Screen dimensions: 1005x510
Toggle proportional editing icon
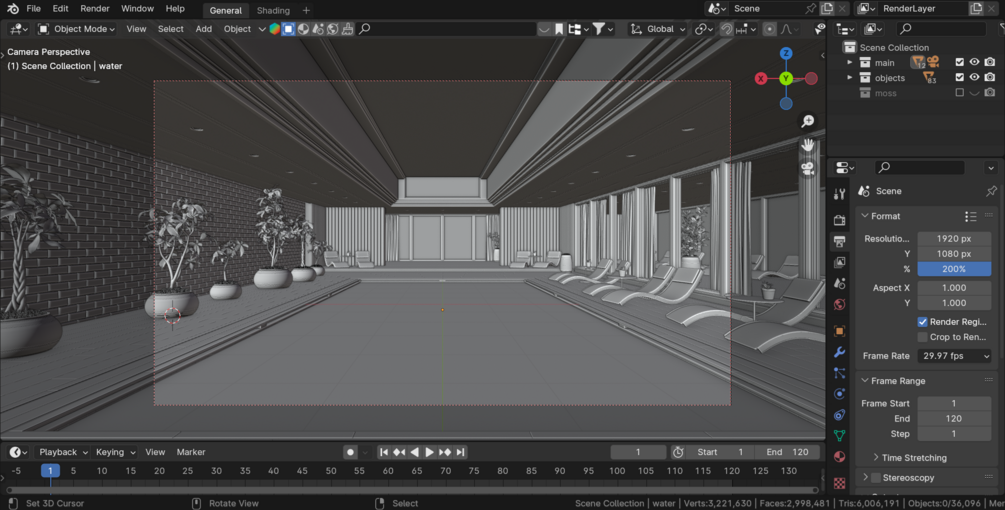[770, 29]
